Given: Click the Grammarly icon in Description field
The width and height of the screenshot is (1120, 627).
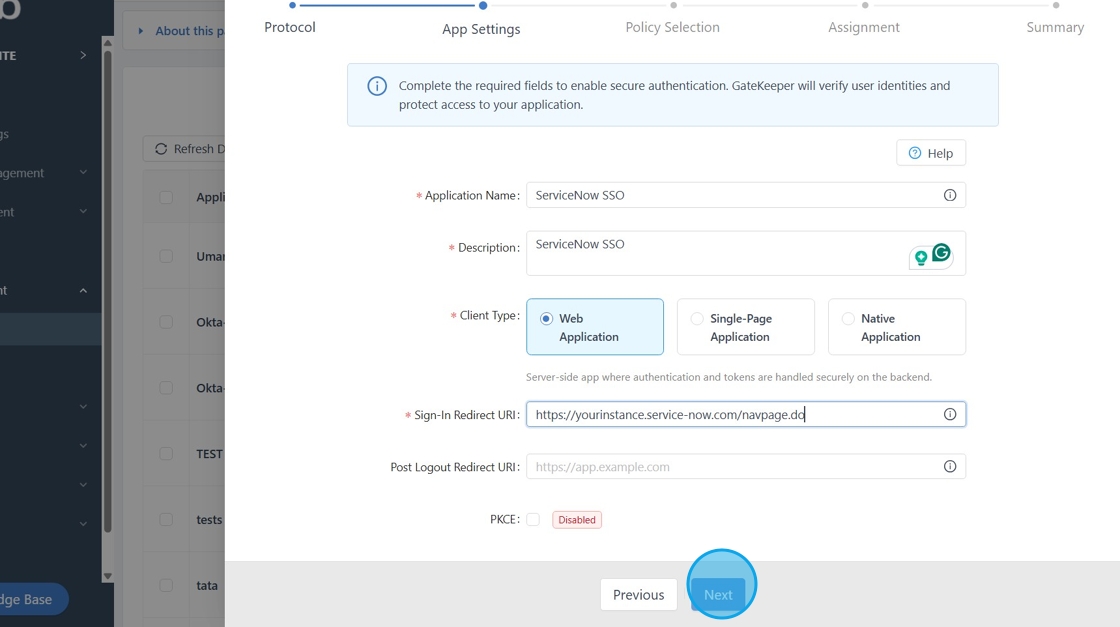Looking at the screenshot, I should (941, 252).
